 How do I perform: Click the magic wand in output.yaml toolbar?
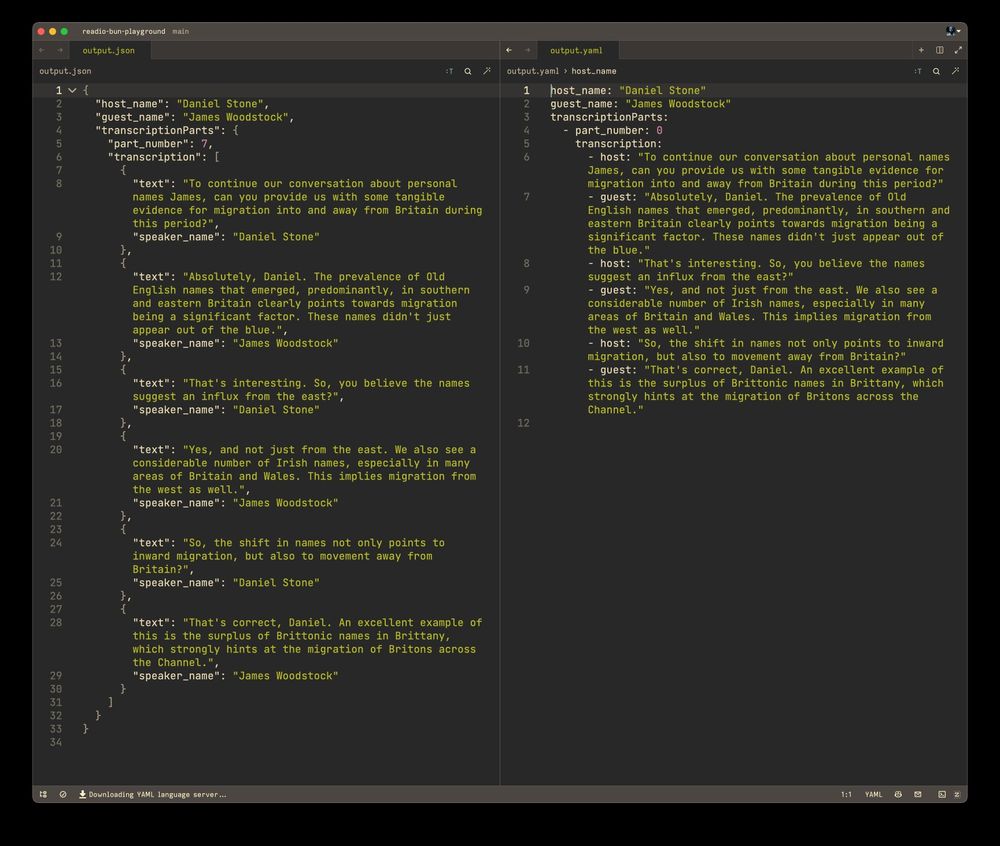coord(955,71)
